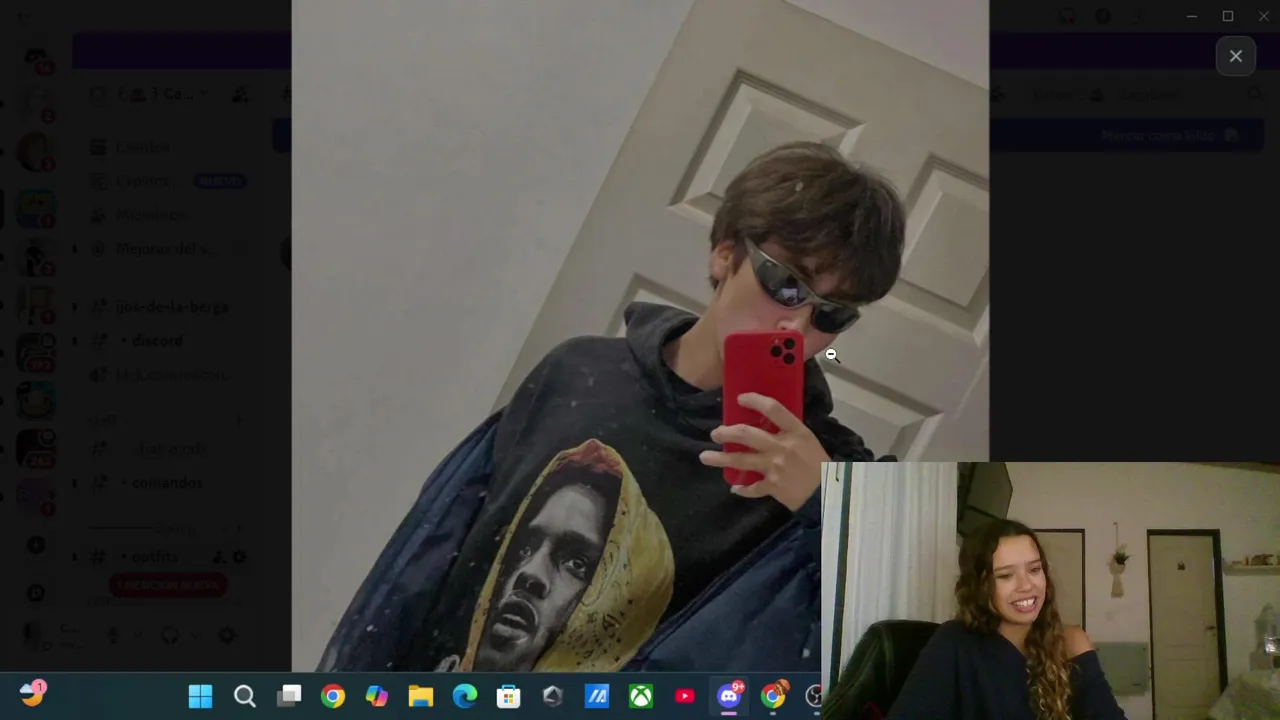Click the add a server plus icon

pos(36,545)
